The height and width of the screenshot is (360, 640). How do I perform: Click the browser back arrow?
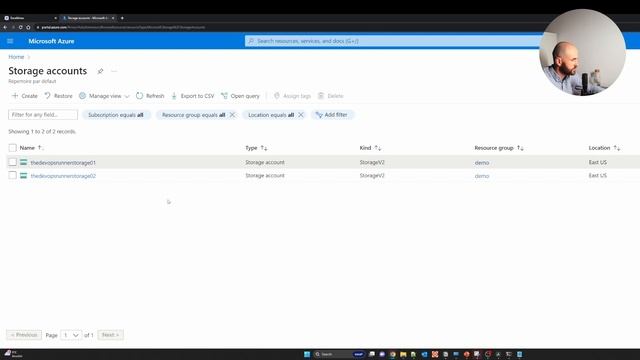pyautogui.click(x=5, y=27)
